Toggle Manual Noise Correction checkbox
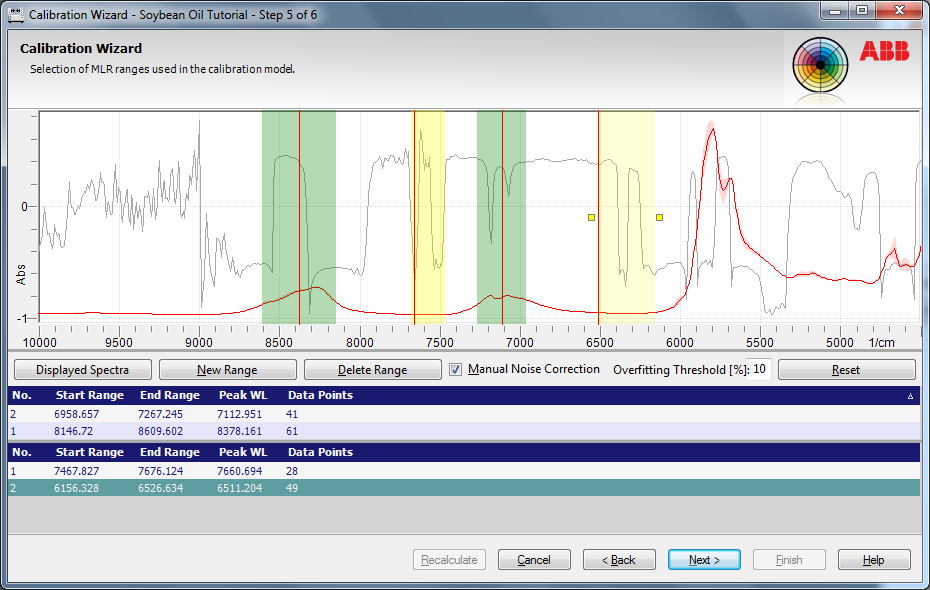 (456, 369)
